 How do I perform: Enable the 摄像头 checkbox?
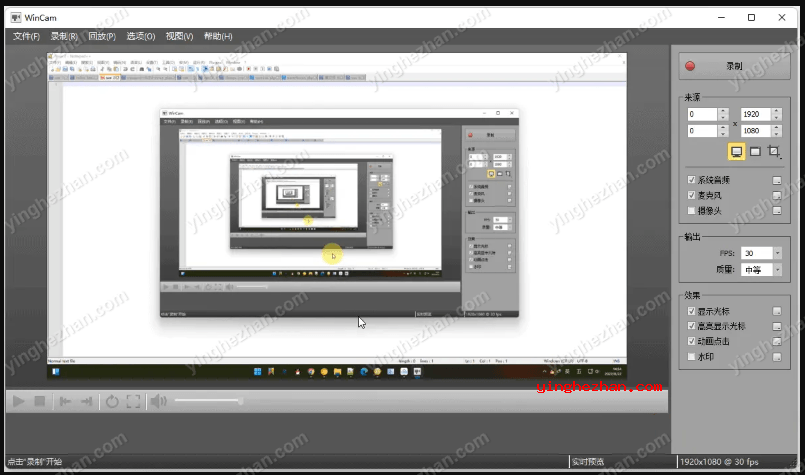click(692, 210)
